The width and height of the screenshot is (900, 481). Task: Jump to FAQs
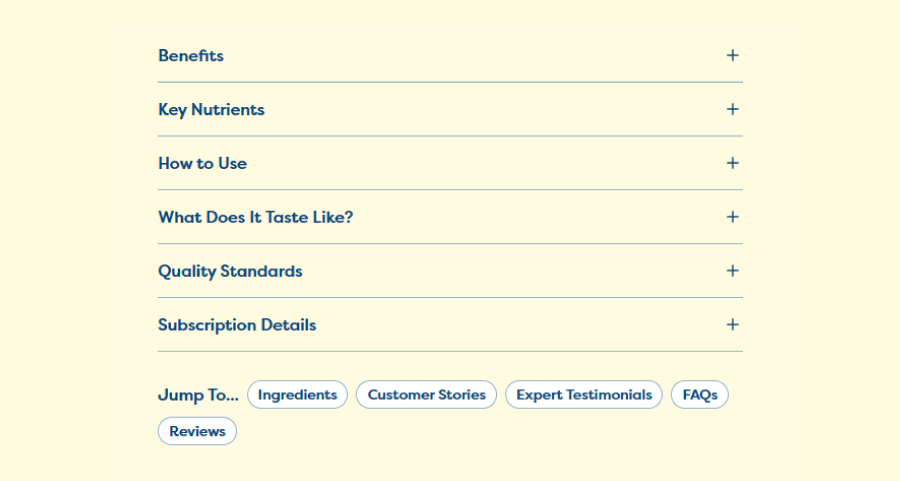(x=700, y=394)
